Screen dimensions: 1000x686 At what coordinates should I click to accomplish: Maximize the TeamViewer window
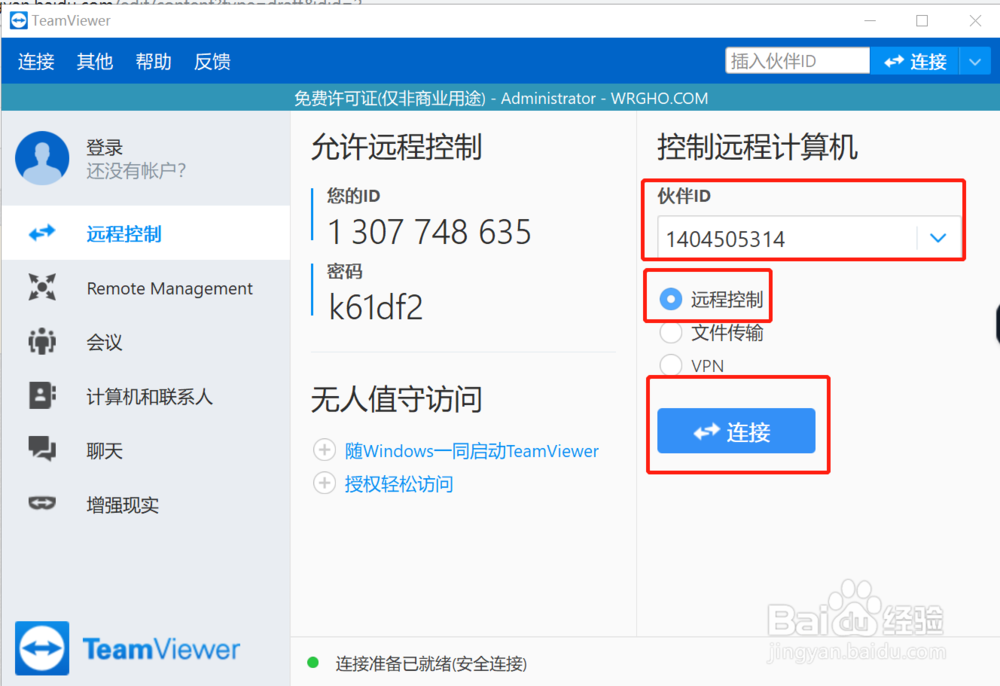click(x=922, y=21)
